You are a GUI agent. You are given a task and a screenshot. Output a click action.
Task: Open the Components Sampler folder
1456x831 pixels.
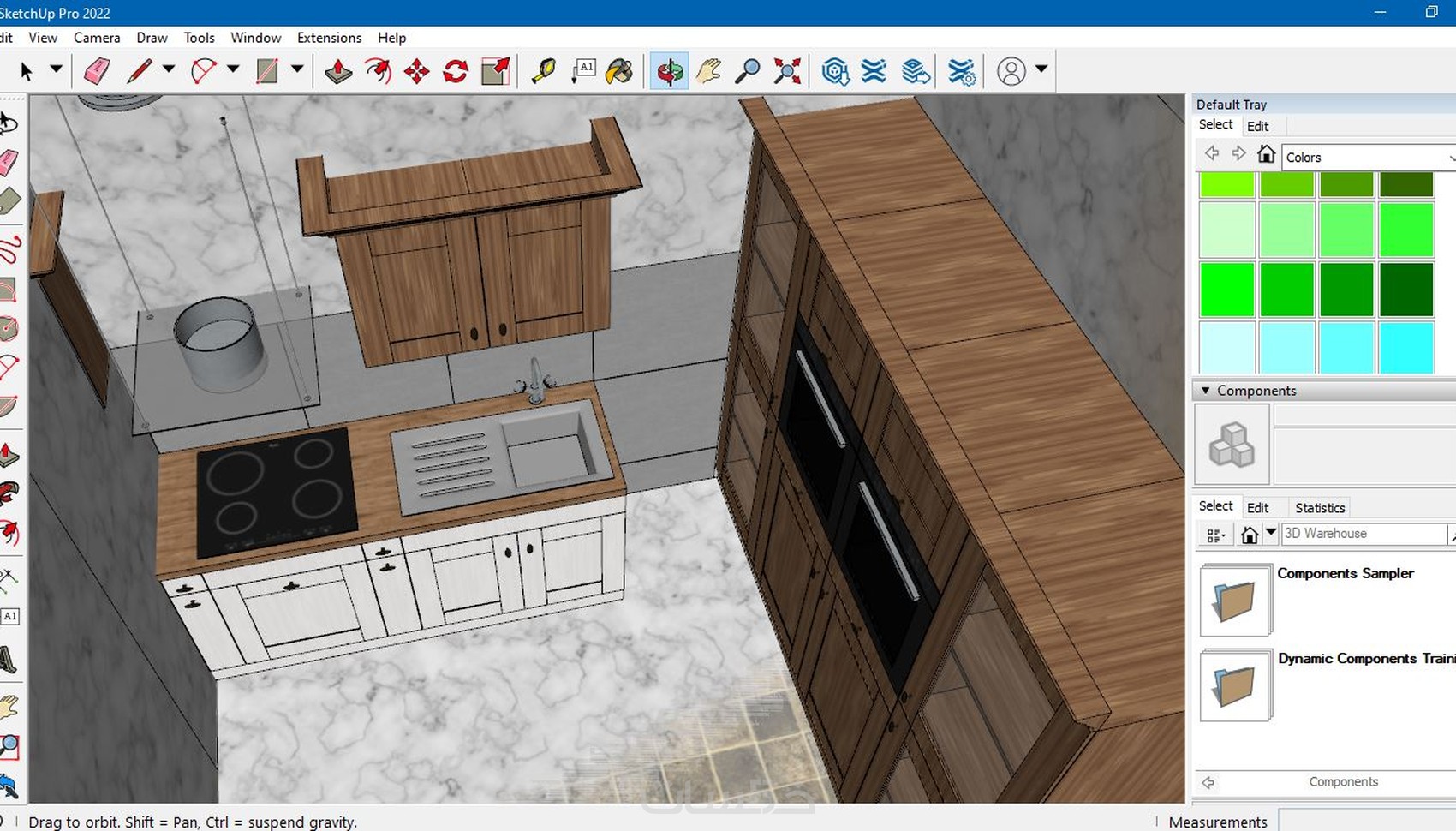pyautogui.click(x=1236, y=600)
